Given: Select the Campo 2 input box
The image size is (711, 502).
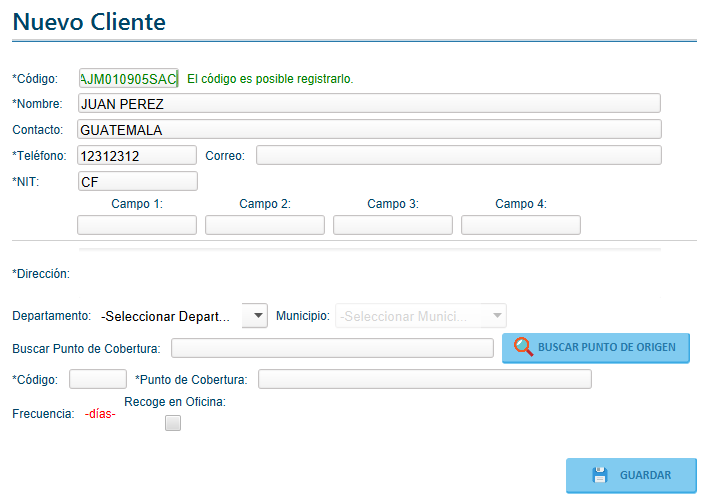Looking at the screenshot, I should 265,225.
